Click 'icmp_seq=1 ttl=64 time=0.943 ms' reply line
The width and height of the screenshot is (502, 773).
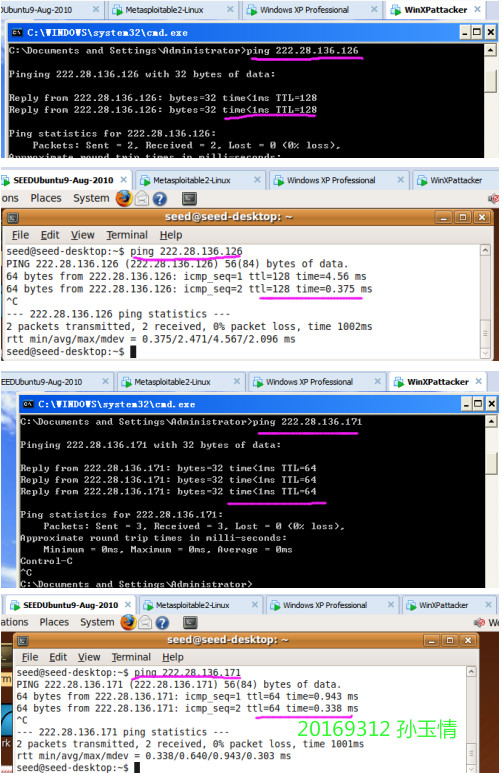[x=187, y=697]
